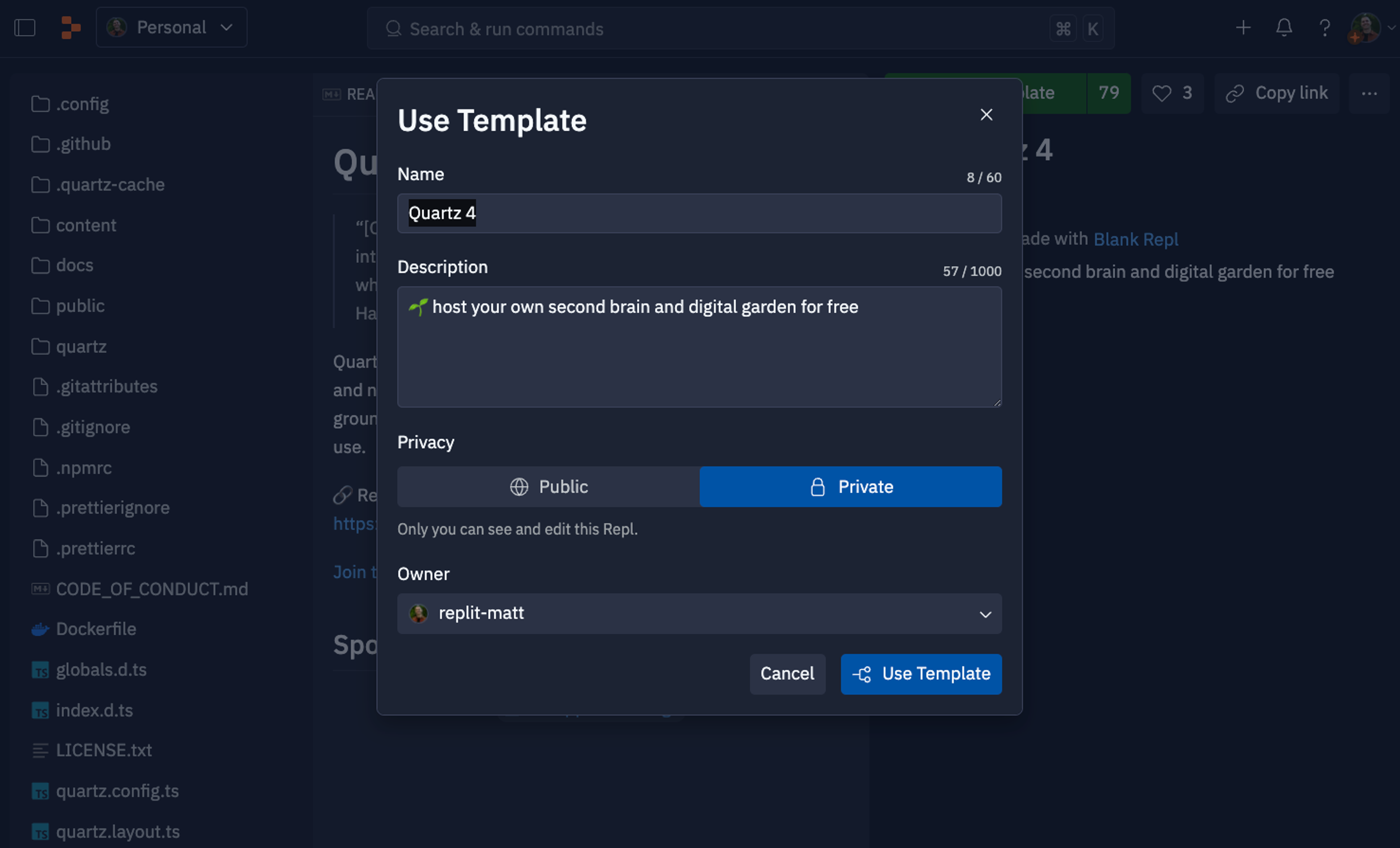This screenshot has height=848, width=1400.
Task: Expand the .config folder
Action: point(82,104)
